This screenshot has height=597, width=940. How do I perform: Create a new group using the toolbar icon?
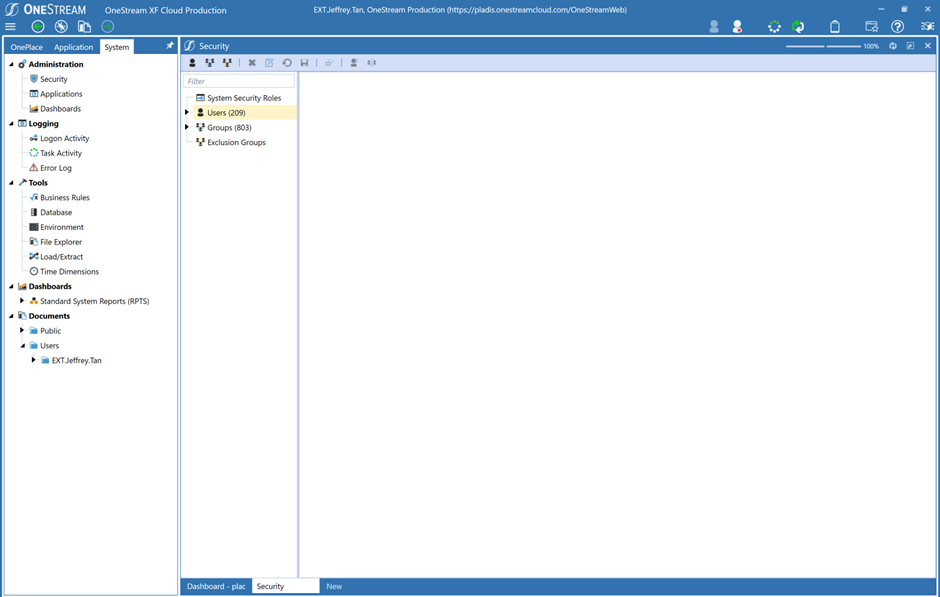(x=208, y=62)
